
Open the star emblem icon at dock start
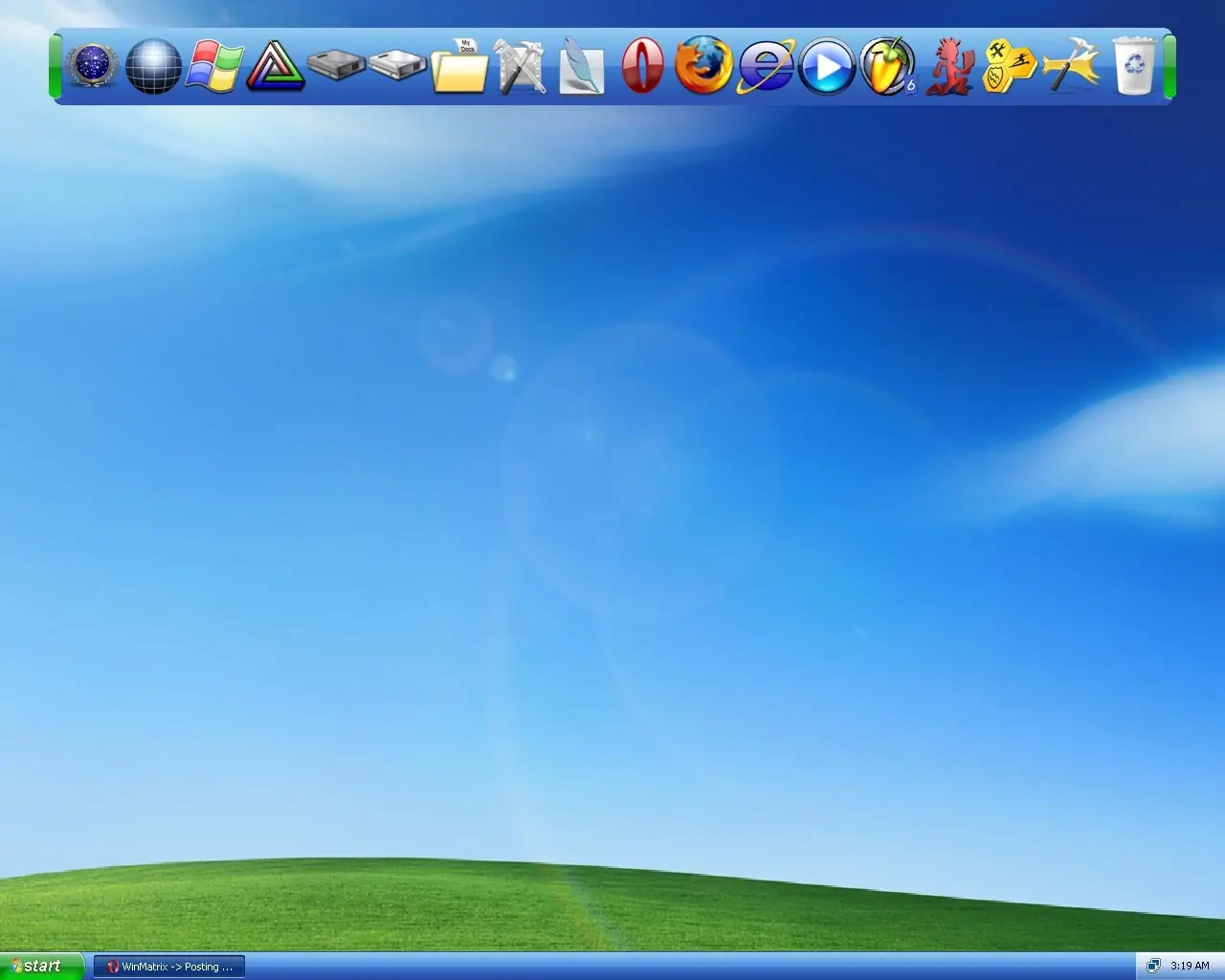pyautogui.click(x=92, y=66)
